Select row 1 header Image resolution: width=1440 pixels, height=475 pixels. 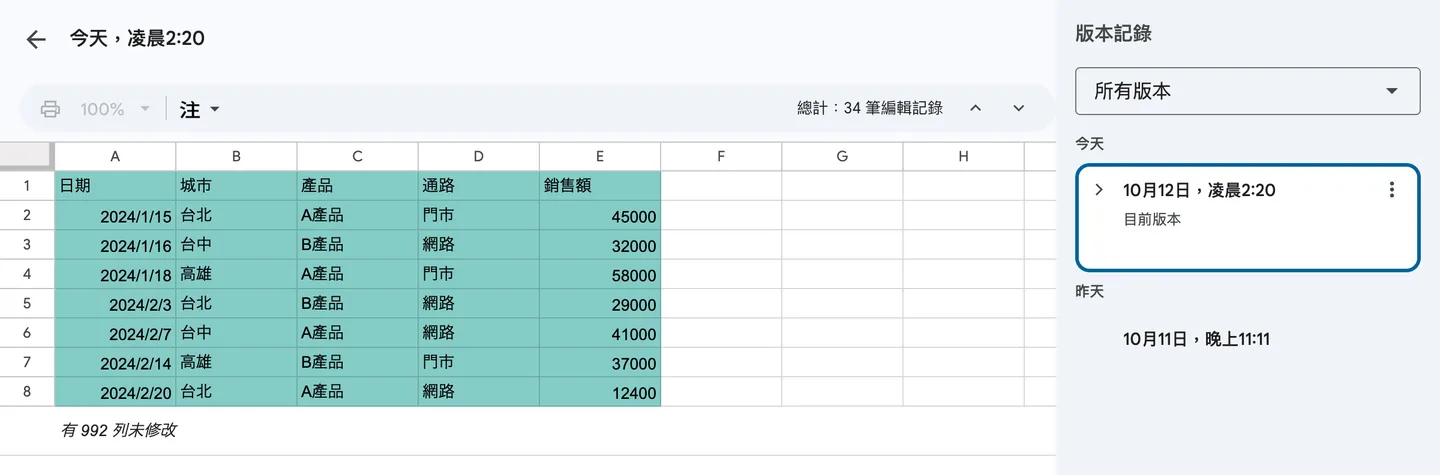pos(27,185)
